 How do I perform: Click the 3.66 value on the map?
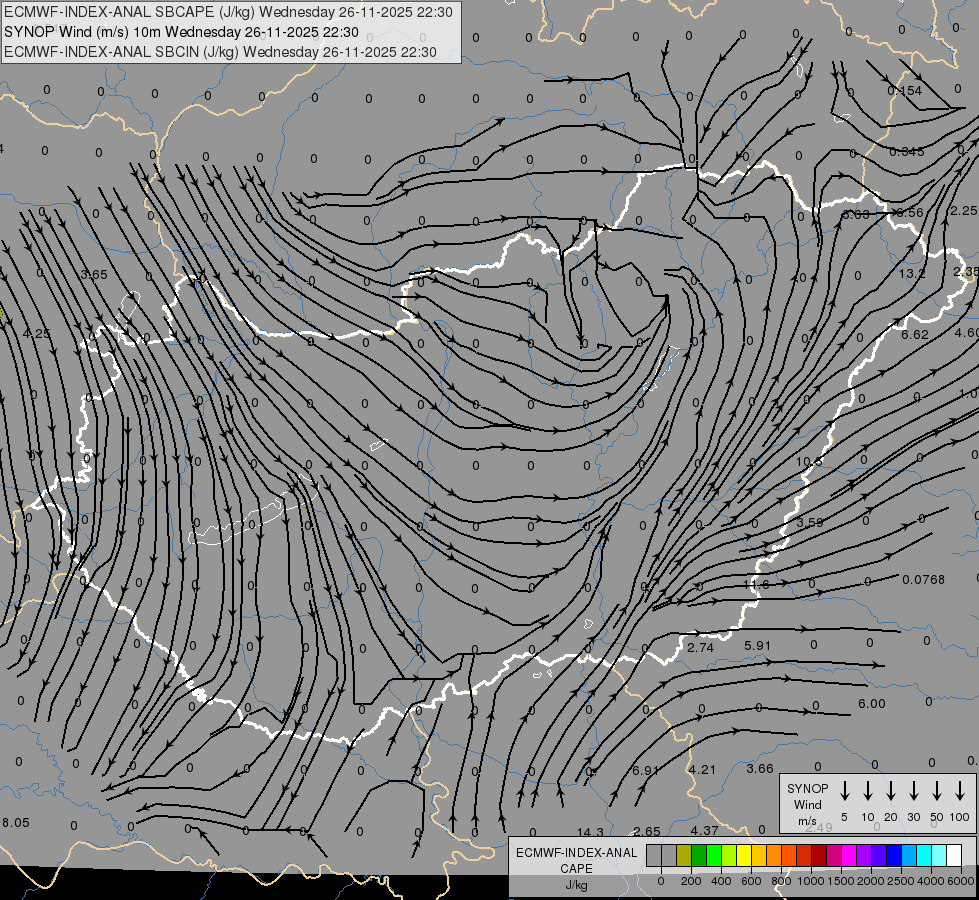[x=760, y=768]
